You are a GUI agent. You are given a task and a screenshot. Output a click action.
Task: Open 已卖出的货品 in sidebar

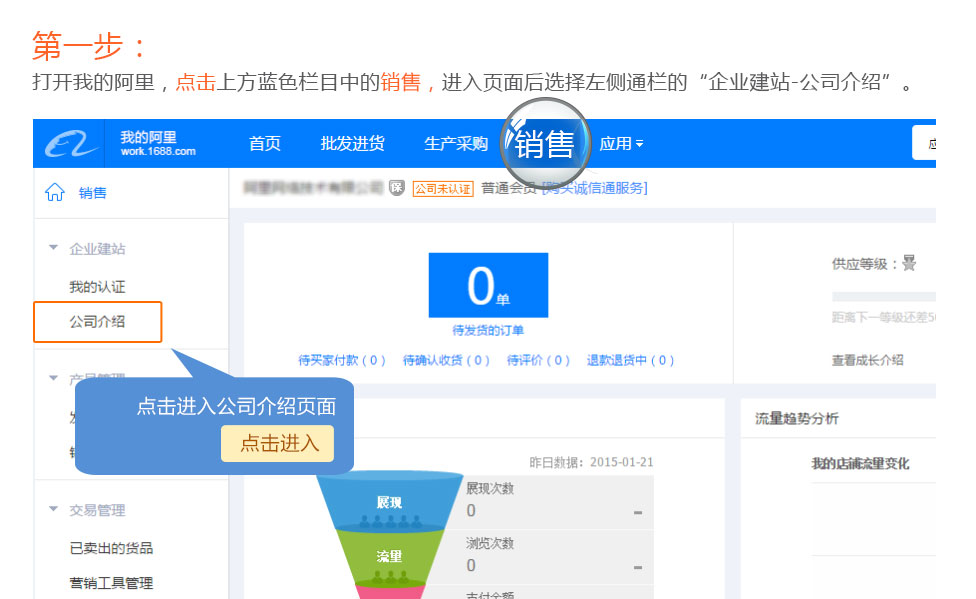click(111, 548)
